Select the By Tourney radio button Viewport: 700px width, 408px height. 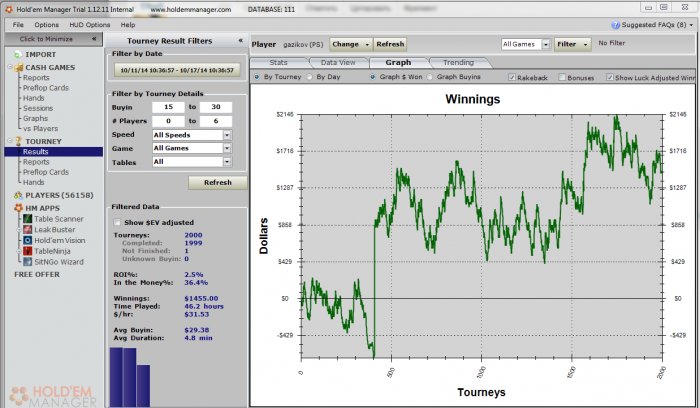pos(257,77)
